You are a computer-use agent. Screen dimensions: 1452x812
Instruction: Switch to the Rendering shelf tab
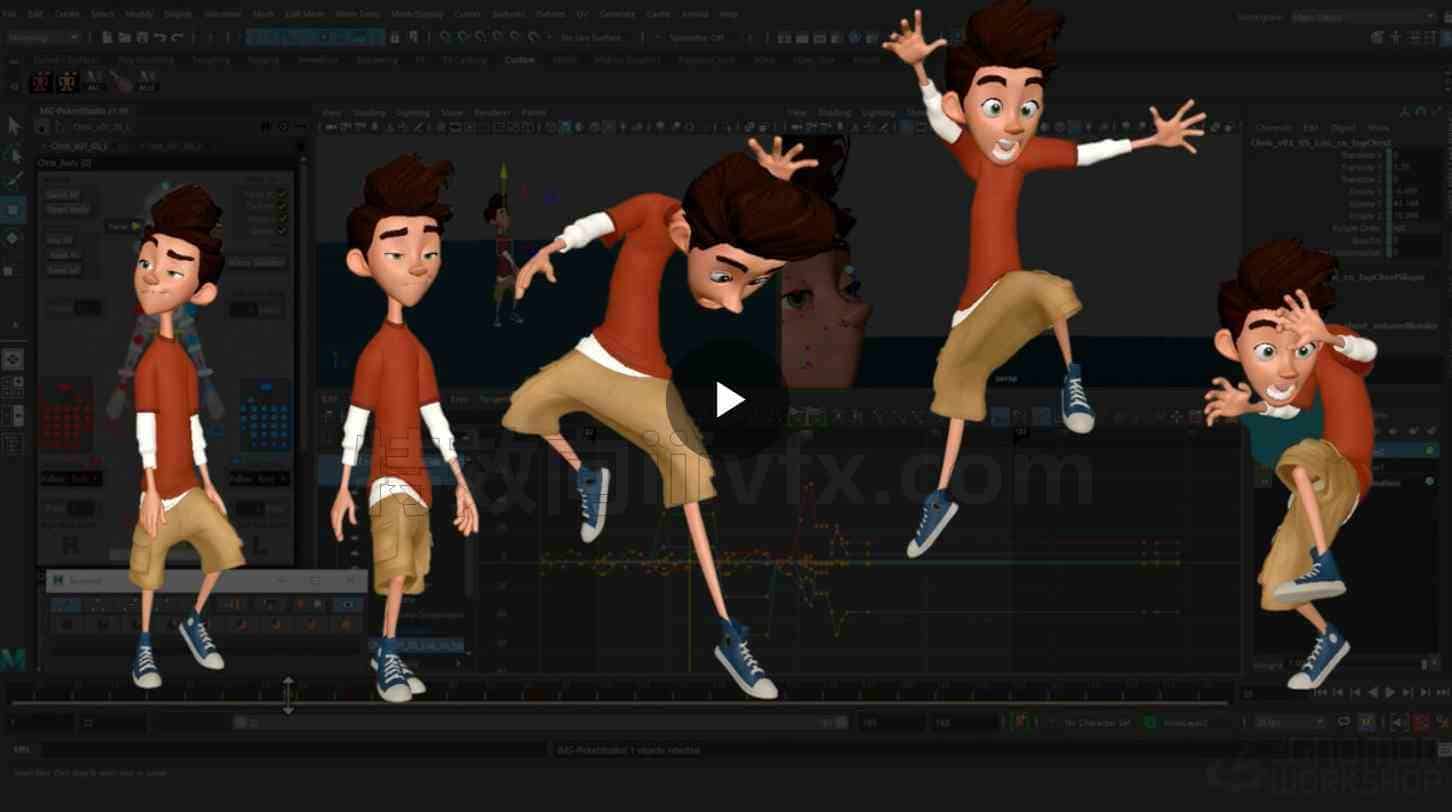tap(377, 60)
